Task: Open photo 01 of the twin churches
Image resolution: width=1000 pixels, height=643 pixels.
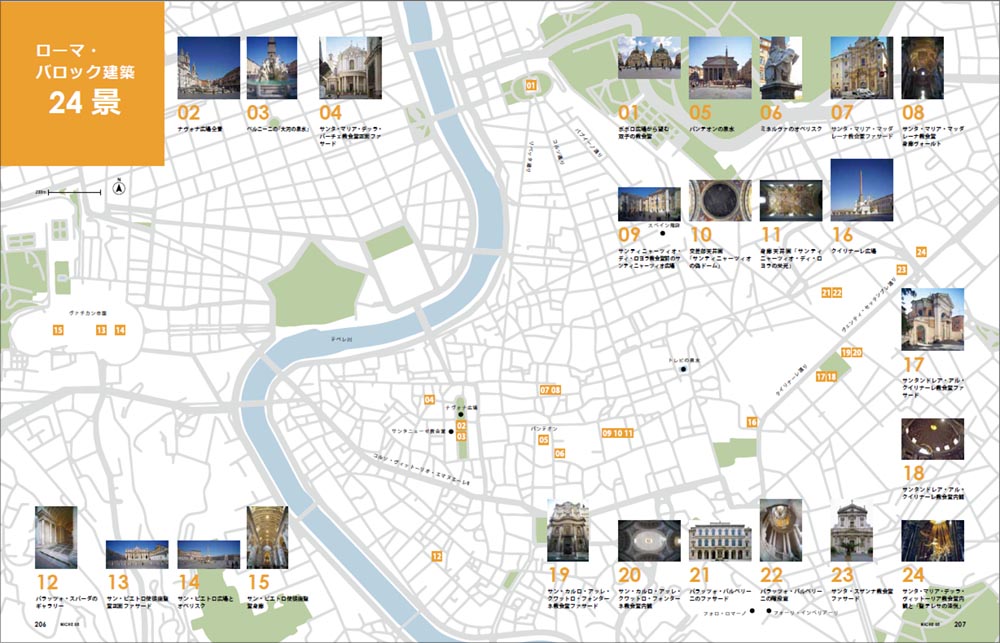Action: (x=649, y=57)
